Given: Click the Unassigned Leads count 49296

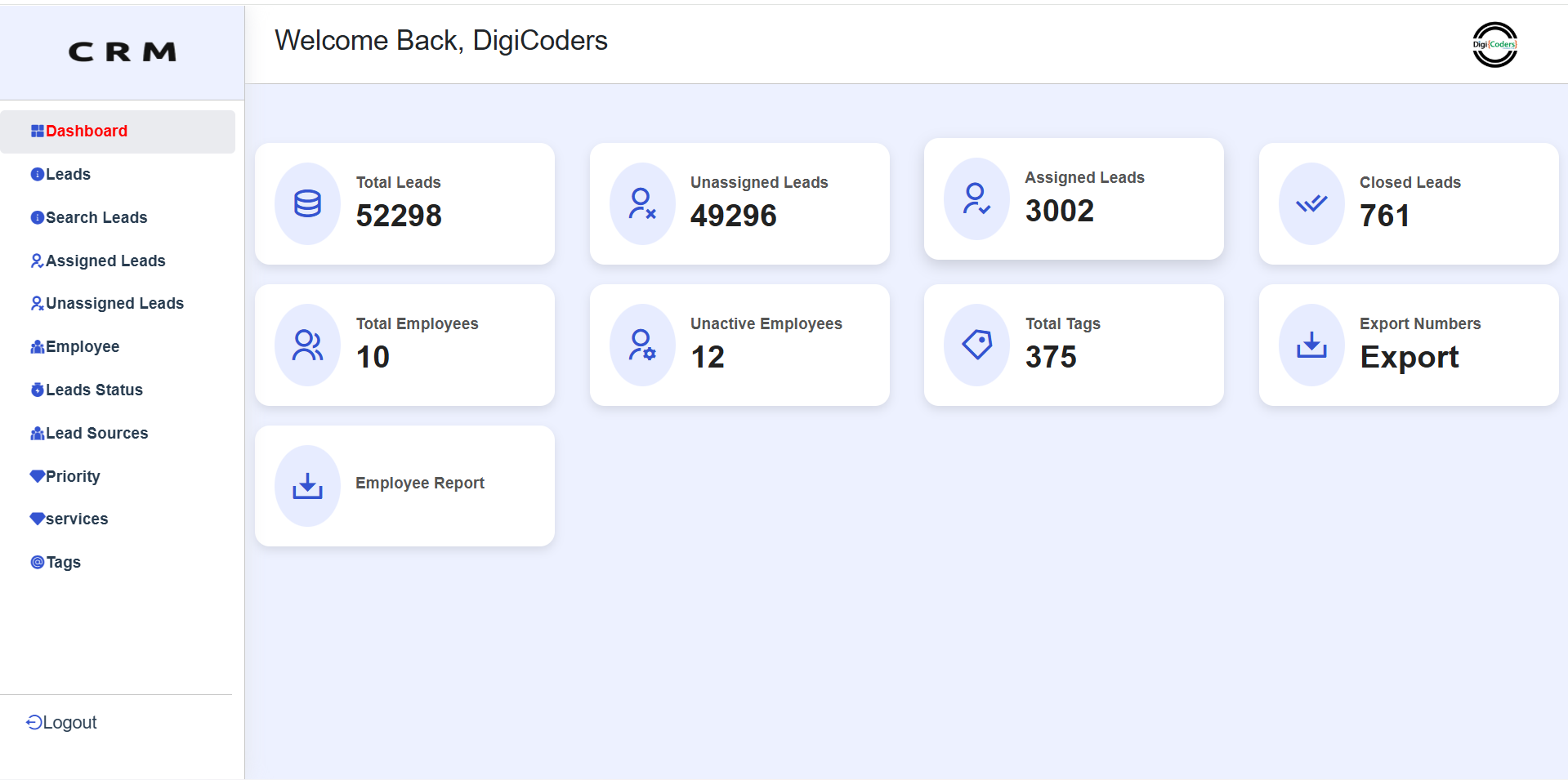Looking at the screenshot, I should [x=733, y=216].
